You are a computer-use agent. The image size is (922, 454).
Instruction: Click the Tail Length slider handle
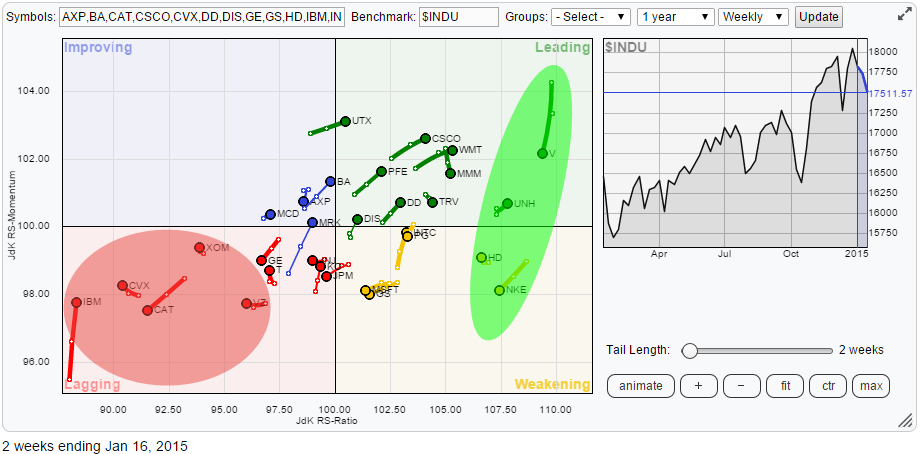tap(689, 350)
